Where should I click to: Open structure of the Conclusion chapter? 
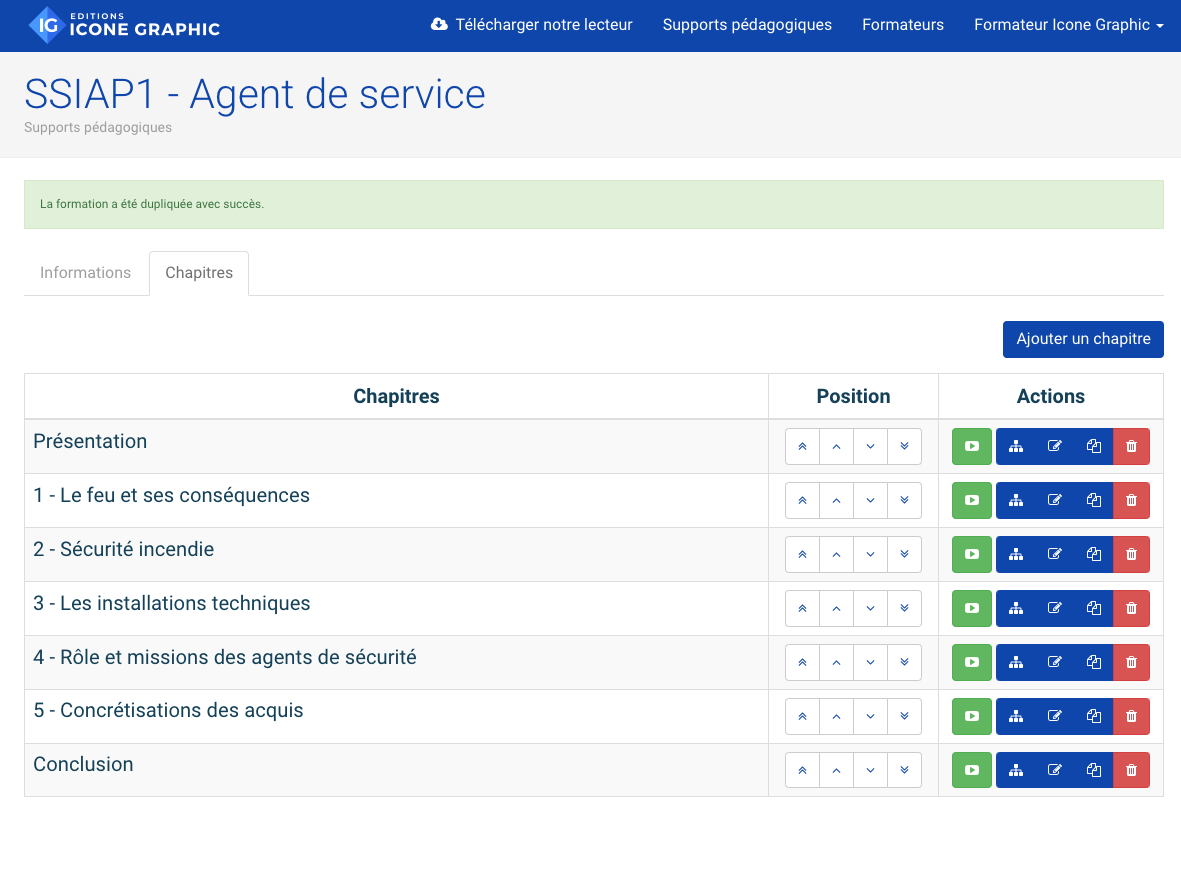(x=1016, y=770)
